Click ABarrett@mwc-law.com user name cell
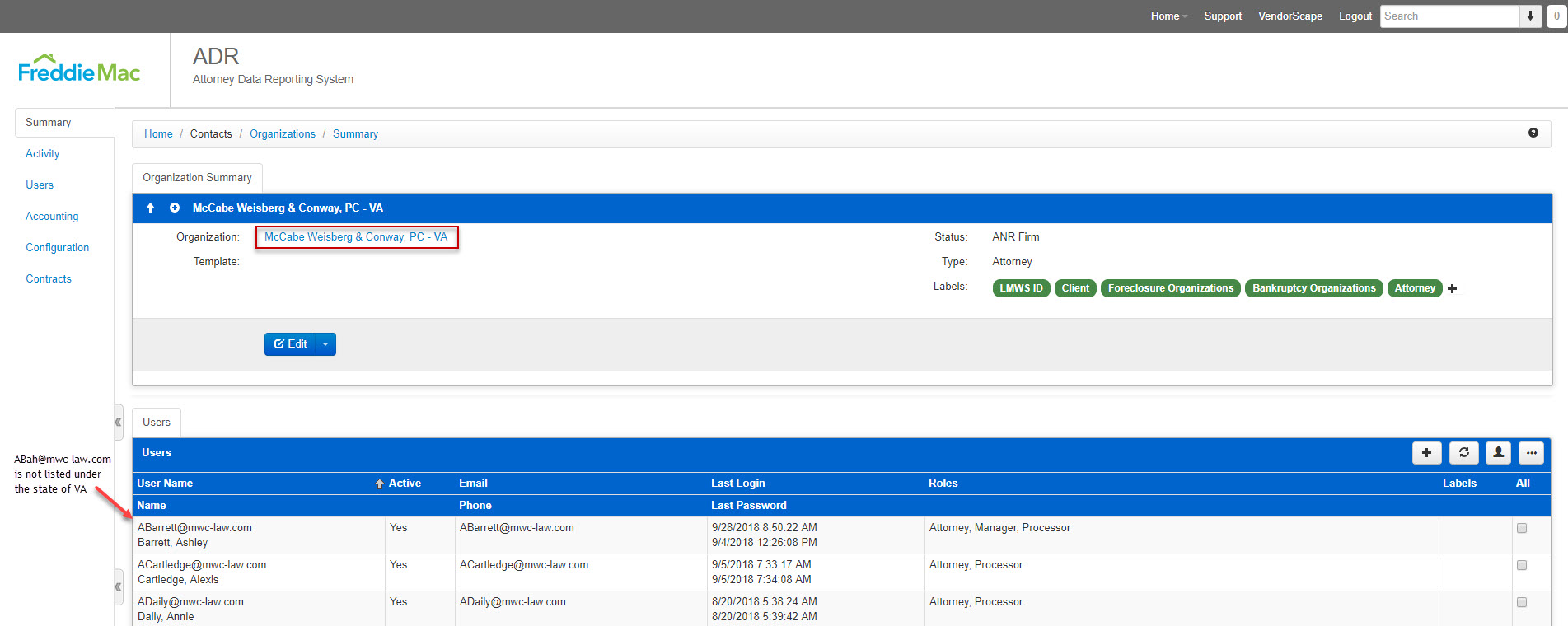Screen dimensions: 1568x626 point(194,528)
